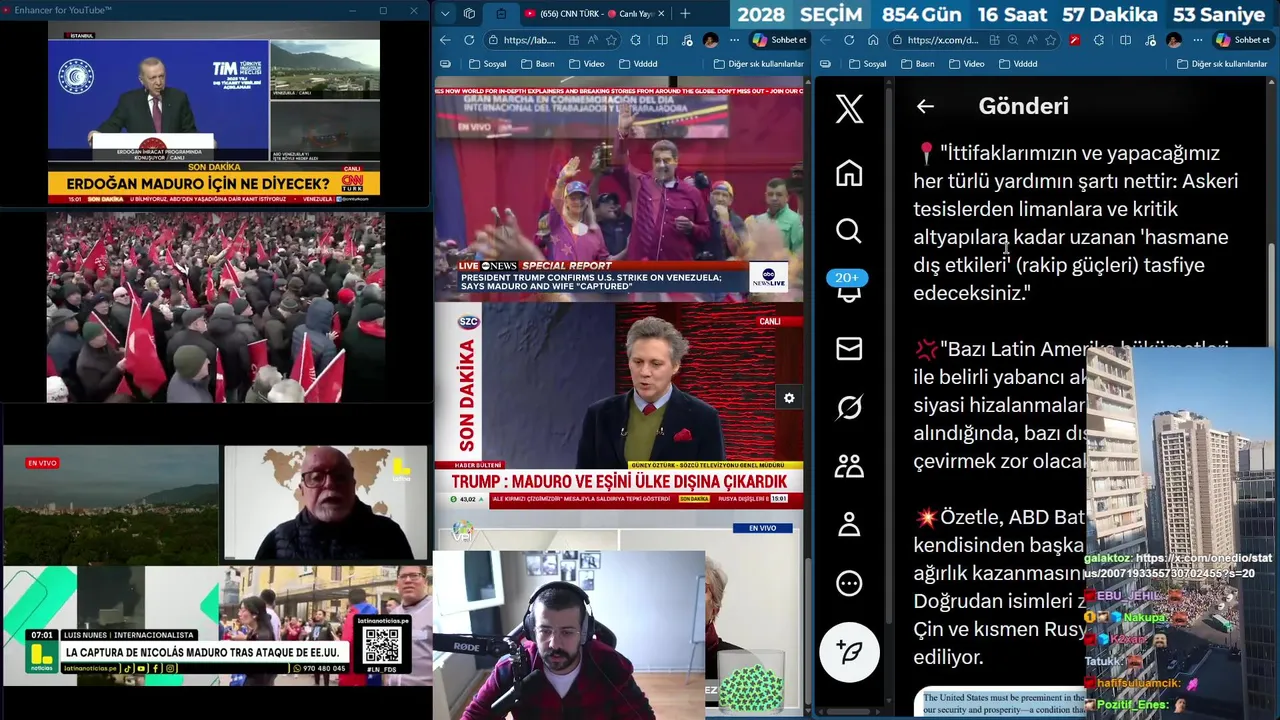Open X messages envelope icon
This screenshot has height=720, width=1280.
849,348
